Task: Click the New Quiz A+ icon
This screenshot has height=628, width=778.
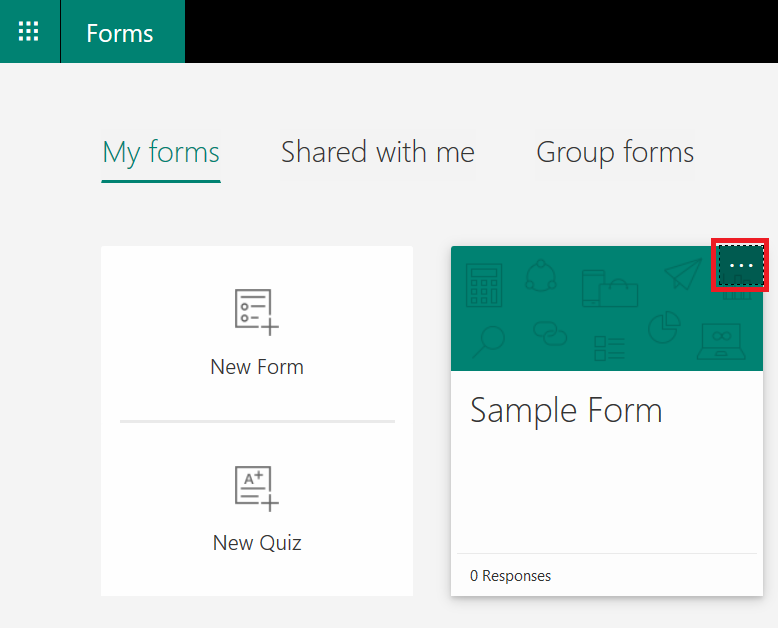Action: tap(257, 488)
